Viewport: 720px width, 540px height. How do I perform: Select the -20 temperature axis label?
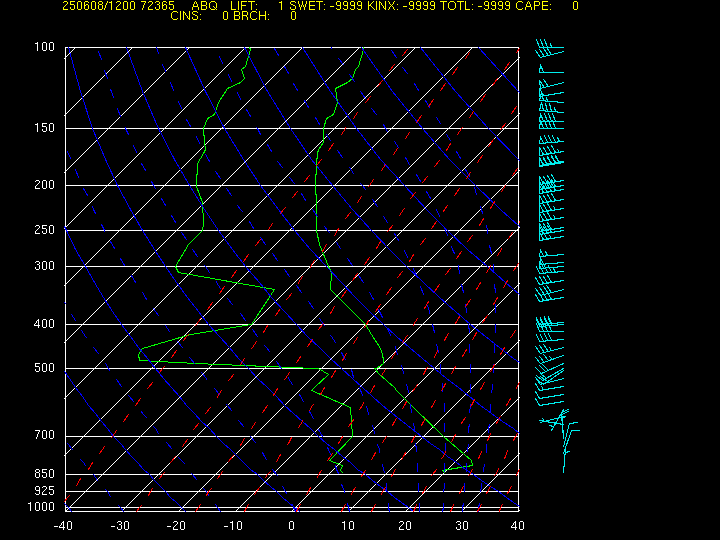coord(175,526)
